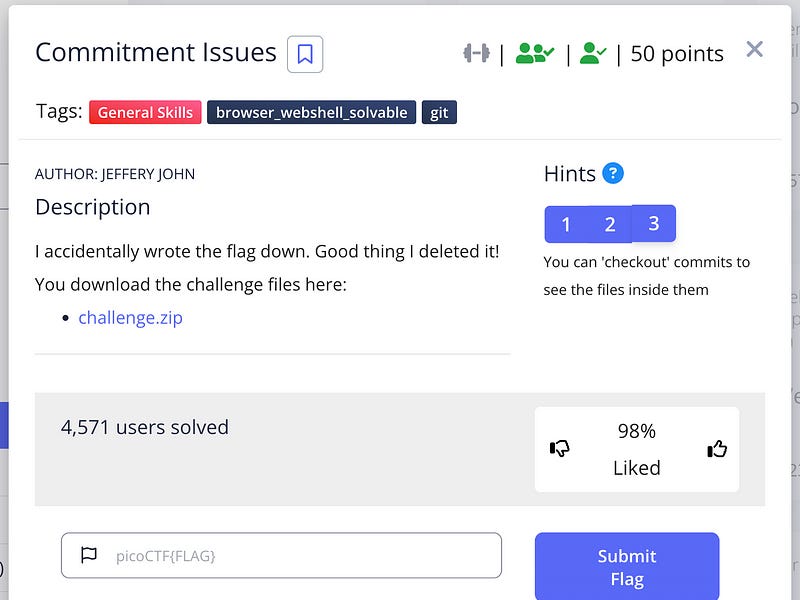Click the 98% Liked rating display
800x600 pixels.
(x=637, y=448)
